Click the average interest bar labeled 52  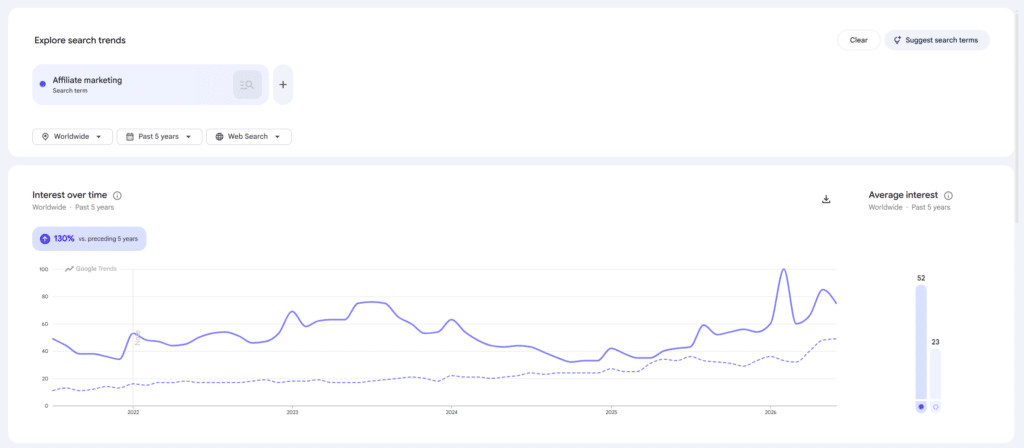(x=921, y=342)
